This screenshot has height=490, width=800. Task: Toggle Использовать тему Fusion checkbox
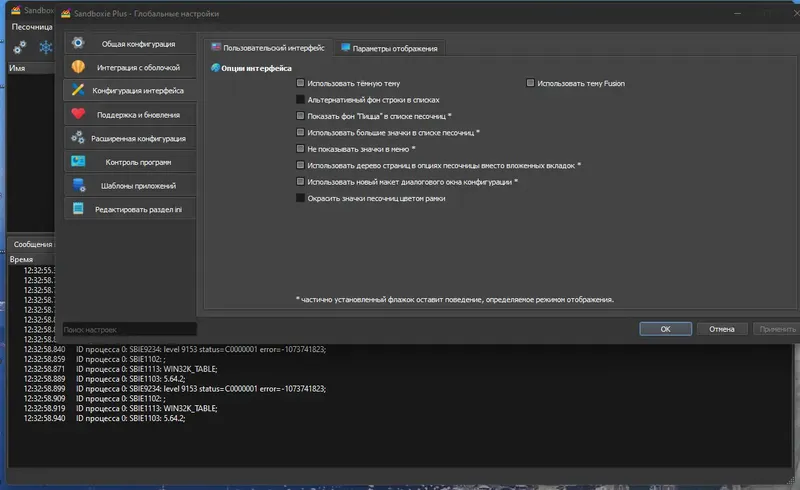(530, 83)
